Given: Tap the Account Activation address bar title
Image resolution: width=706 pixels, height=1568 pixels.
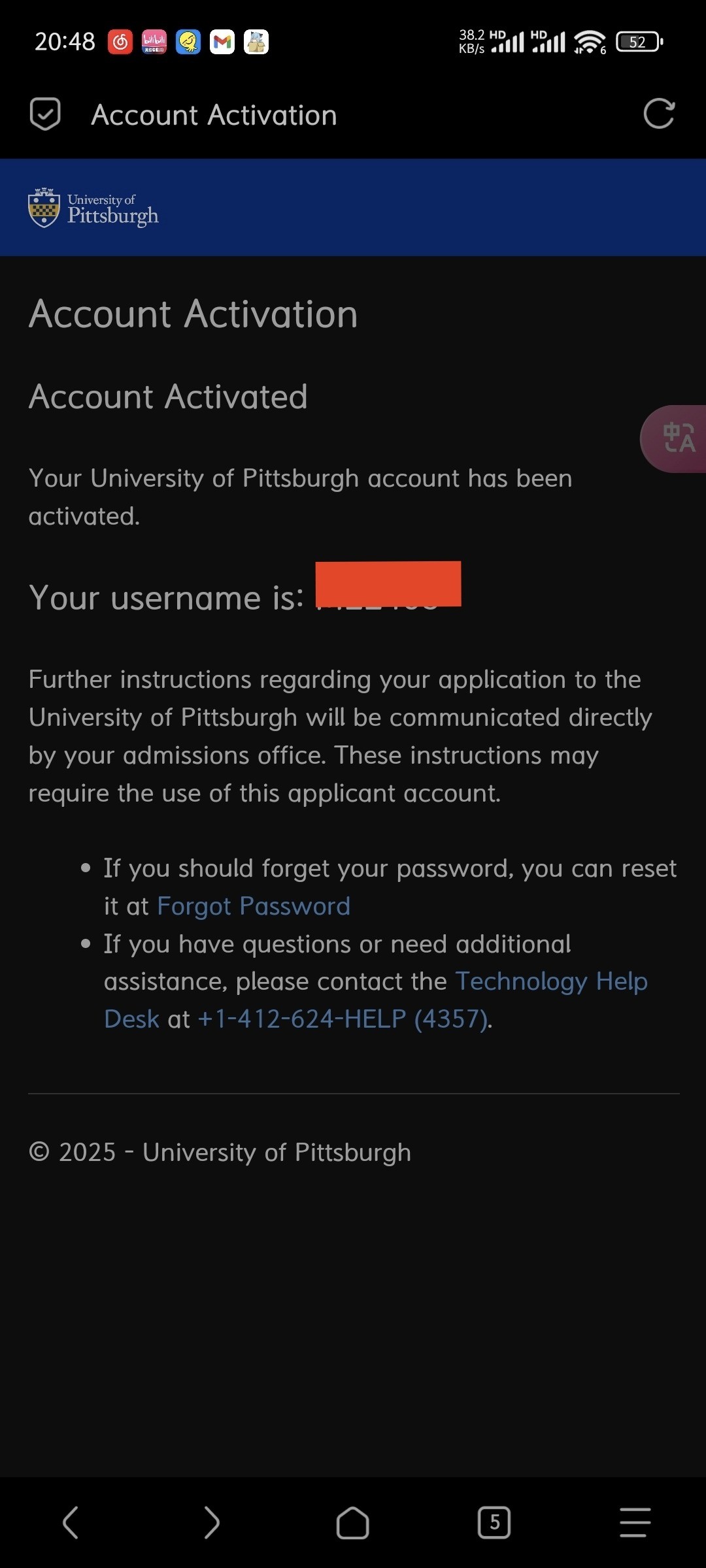Looking at the screenshot, I should tap(214, 115).
